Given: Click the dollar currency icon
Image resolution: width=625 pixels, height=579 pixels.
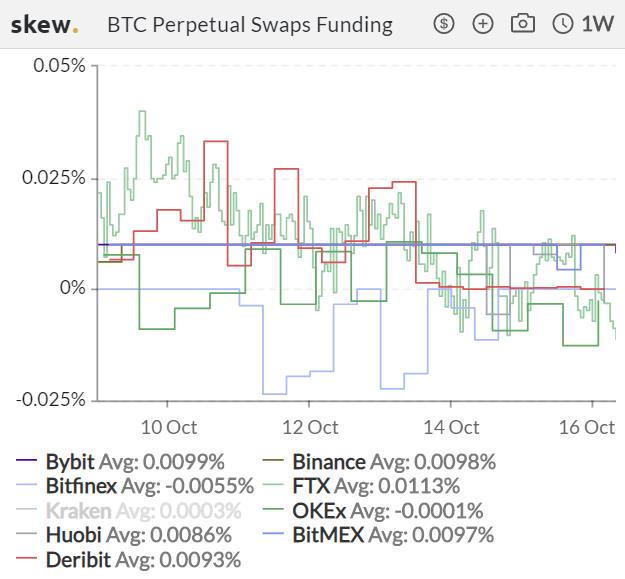Looking at the screenshot, I should tap(444, 24).
